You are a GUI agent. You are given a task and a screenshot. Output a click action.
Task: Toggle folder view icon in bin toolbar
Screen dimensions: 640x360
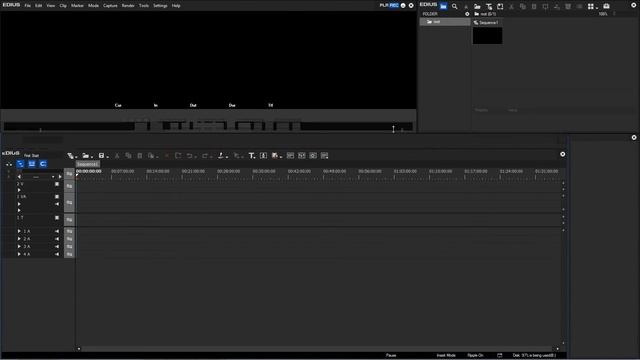point(443,7)
